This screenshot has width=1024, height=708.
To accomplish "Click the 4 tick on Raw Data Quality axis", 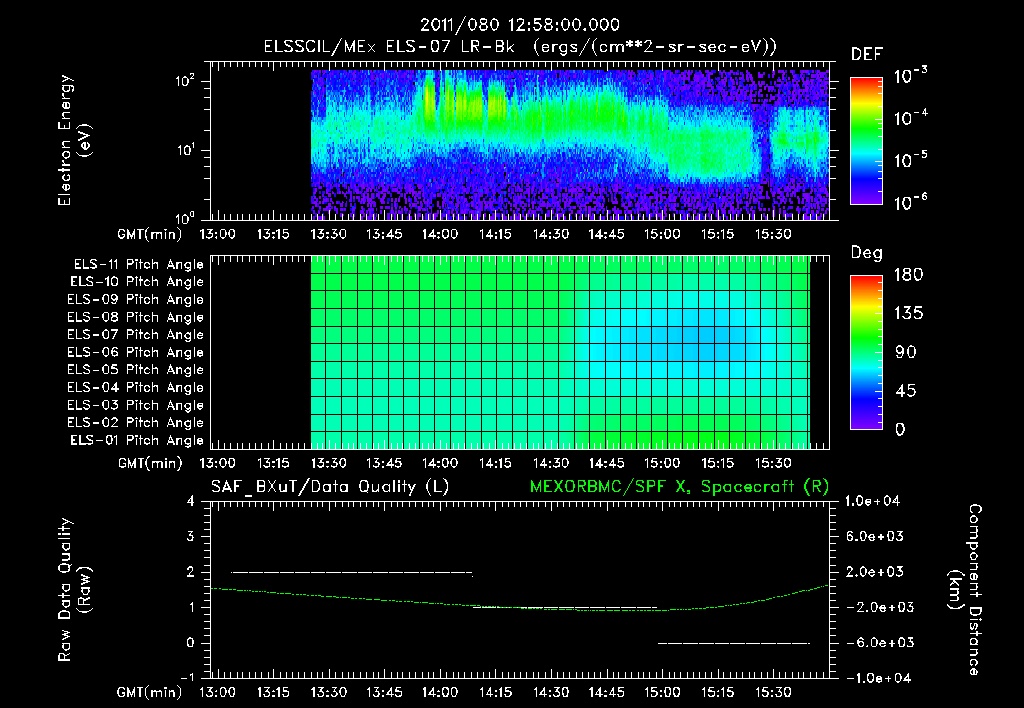I will [191, 502].
